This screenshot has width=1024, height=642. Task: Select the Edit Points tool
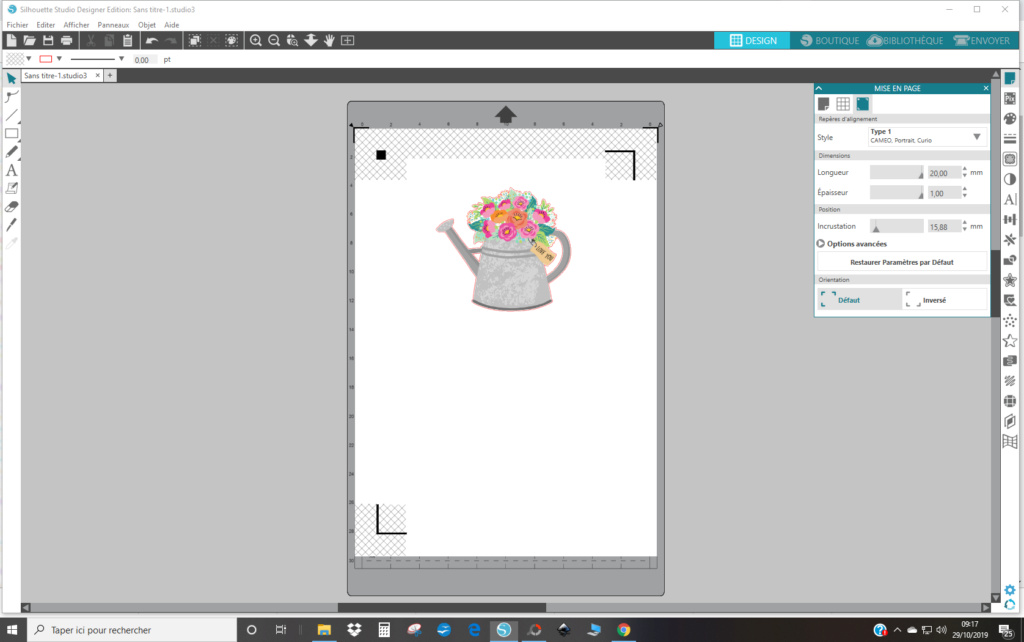coord(11,97)
